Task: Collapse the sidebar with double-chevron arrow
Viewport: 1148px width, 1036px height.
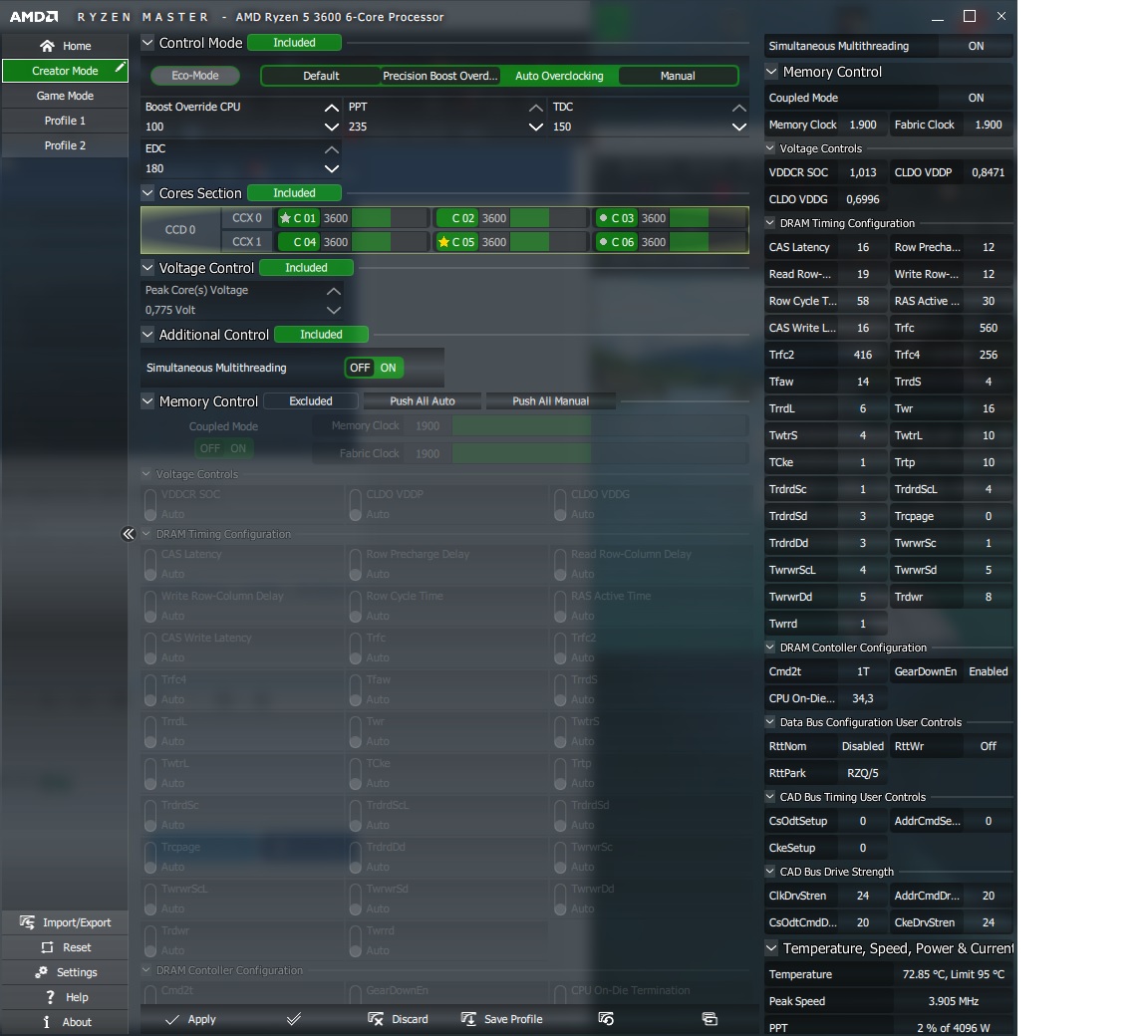Action: 129,533
